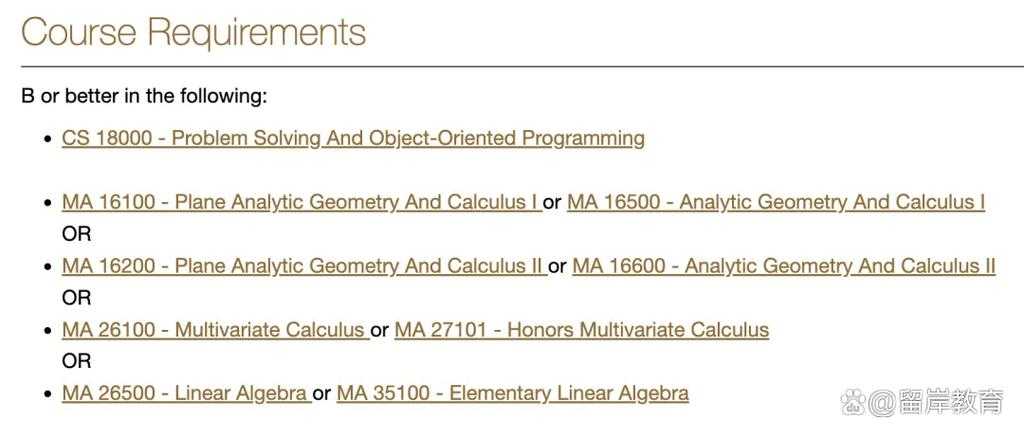Visit the MA 16600 Calculus II link
The image size is (1024, 438).
tap(784, 266)
